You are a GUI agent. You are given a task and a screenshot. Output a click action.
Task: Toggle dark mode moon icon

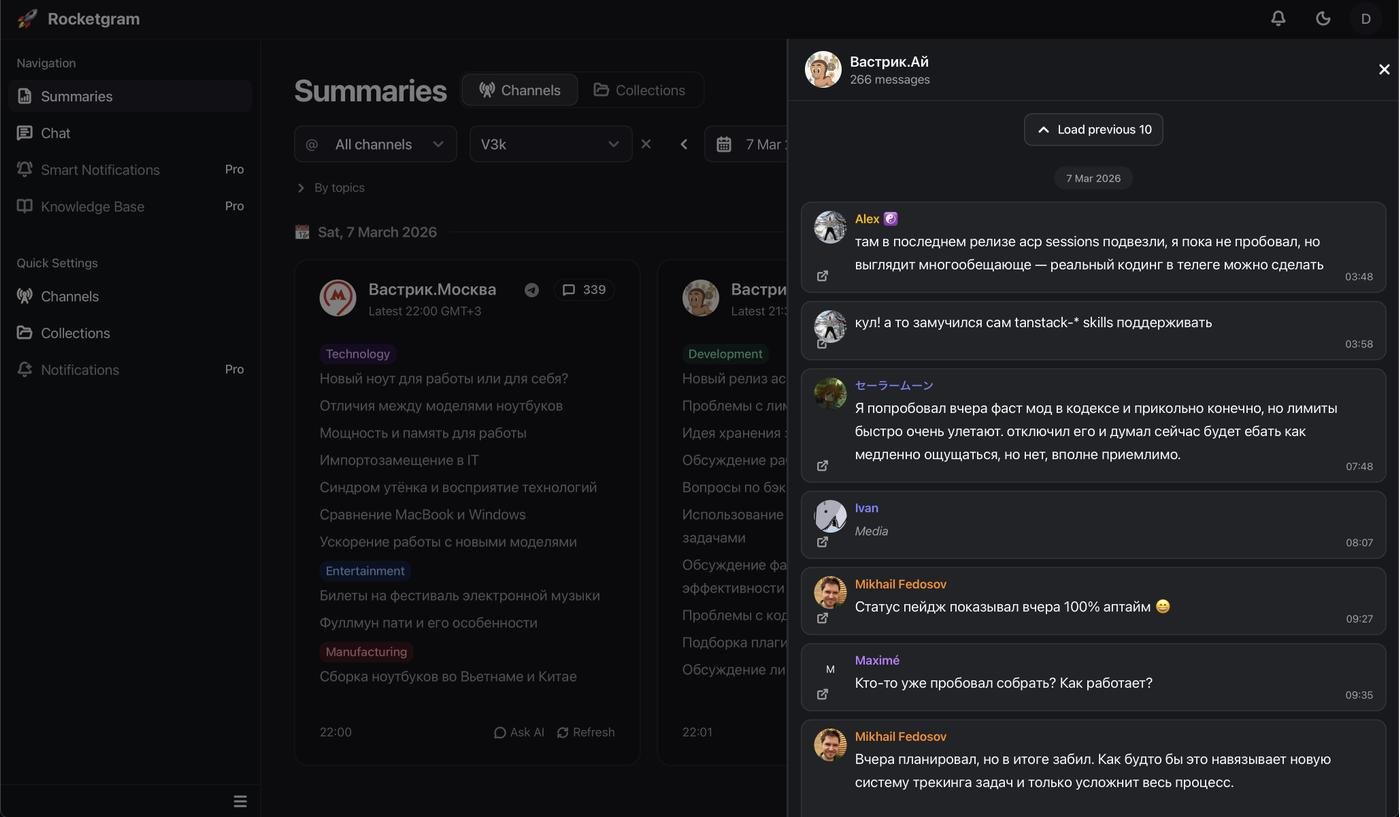point(1323,18)
